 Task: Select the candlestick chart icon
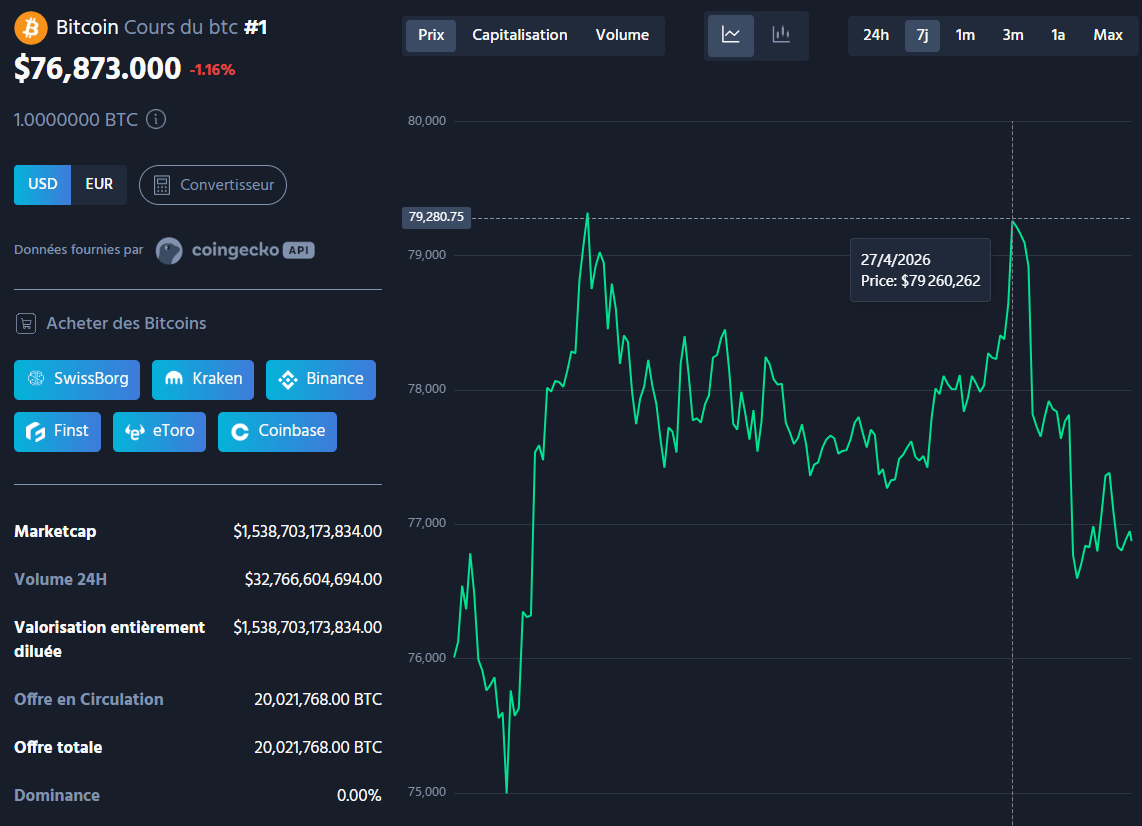pyautogui.click(x=781, y=36)
